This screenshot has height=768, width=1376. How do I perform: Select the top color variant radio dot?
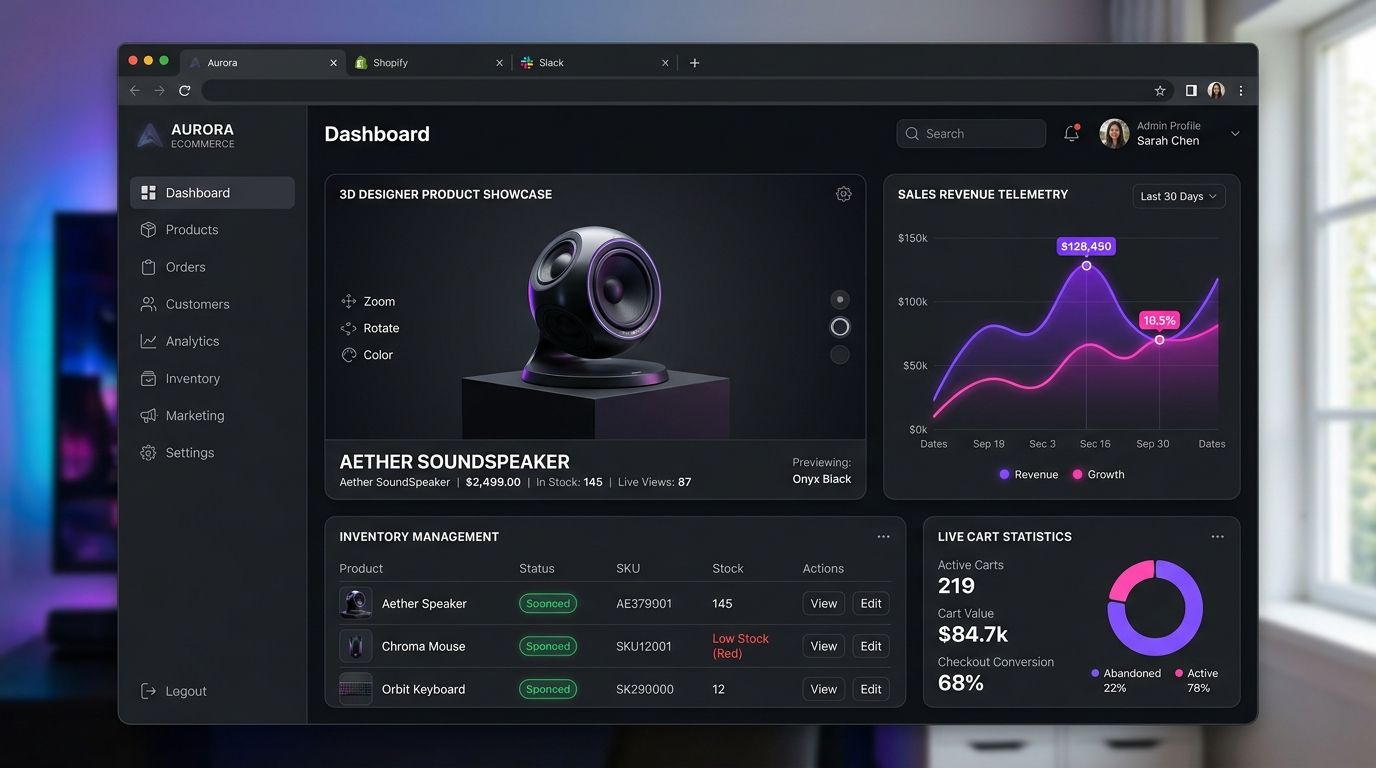coord(840,299)
